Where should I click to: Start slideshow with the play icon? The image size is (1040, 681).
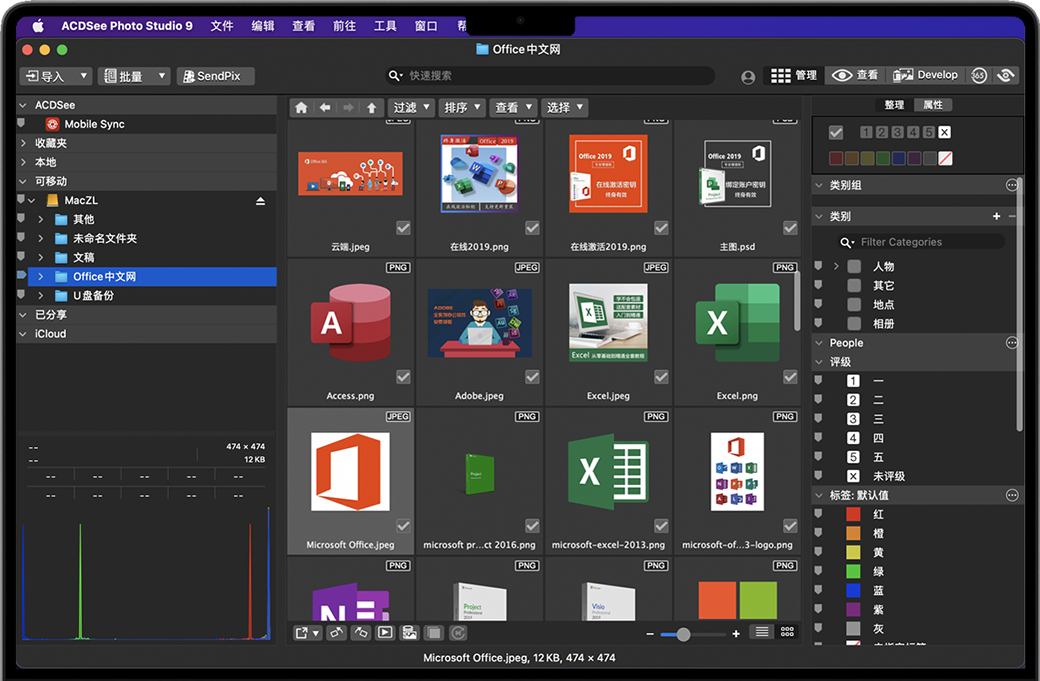[385, 633]
